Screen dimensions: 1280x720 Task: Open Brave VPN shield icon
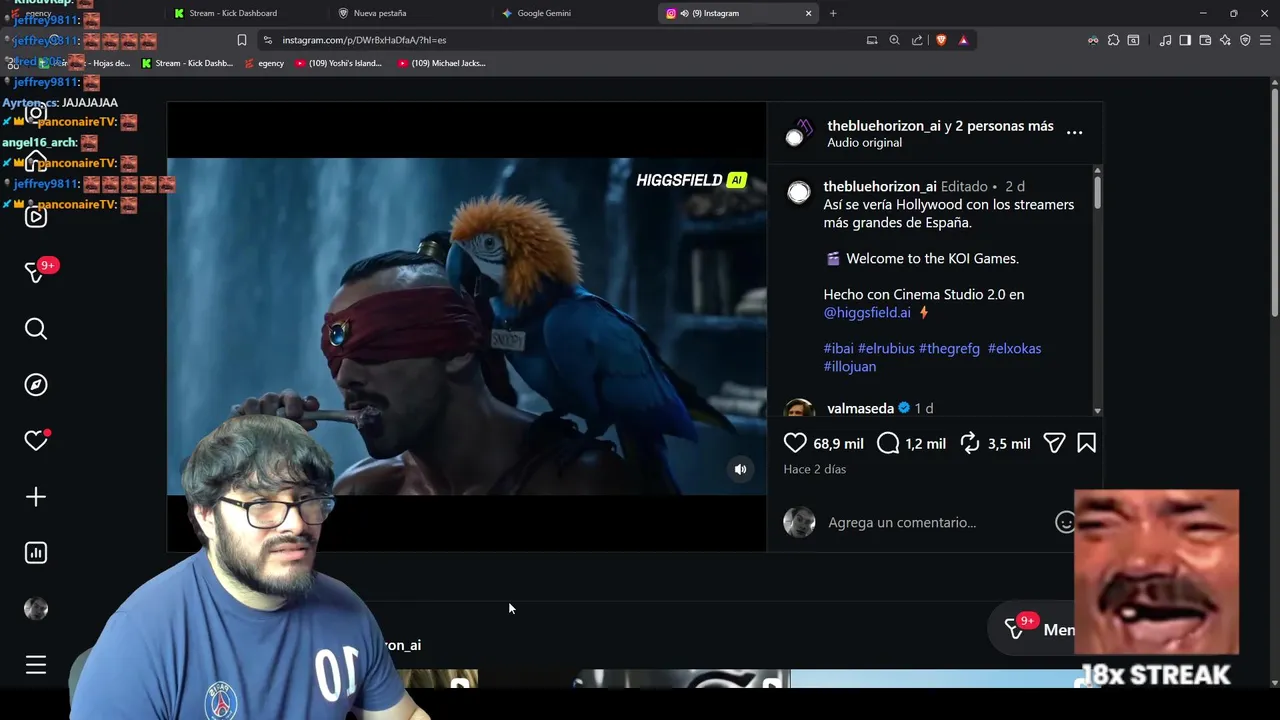point(1245,40)
